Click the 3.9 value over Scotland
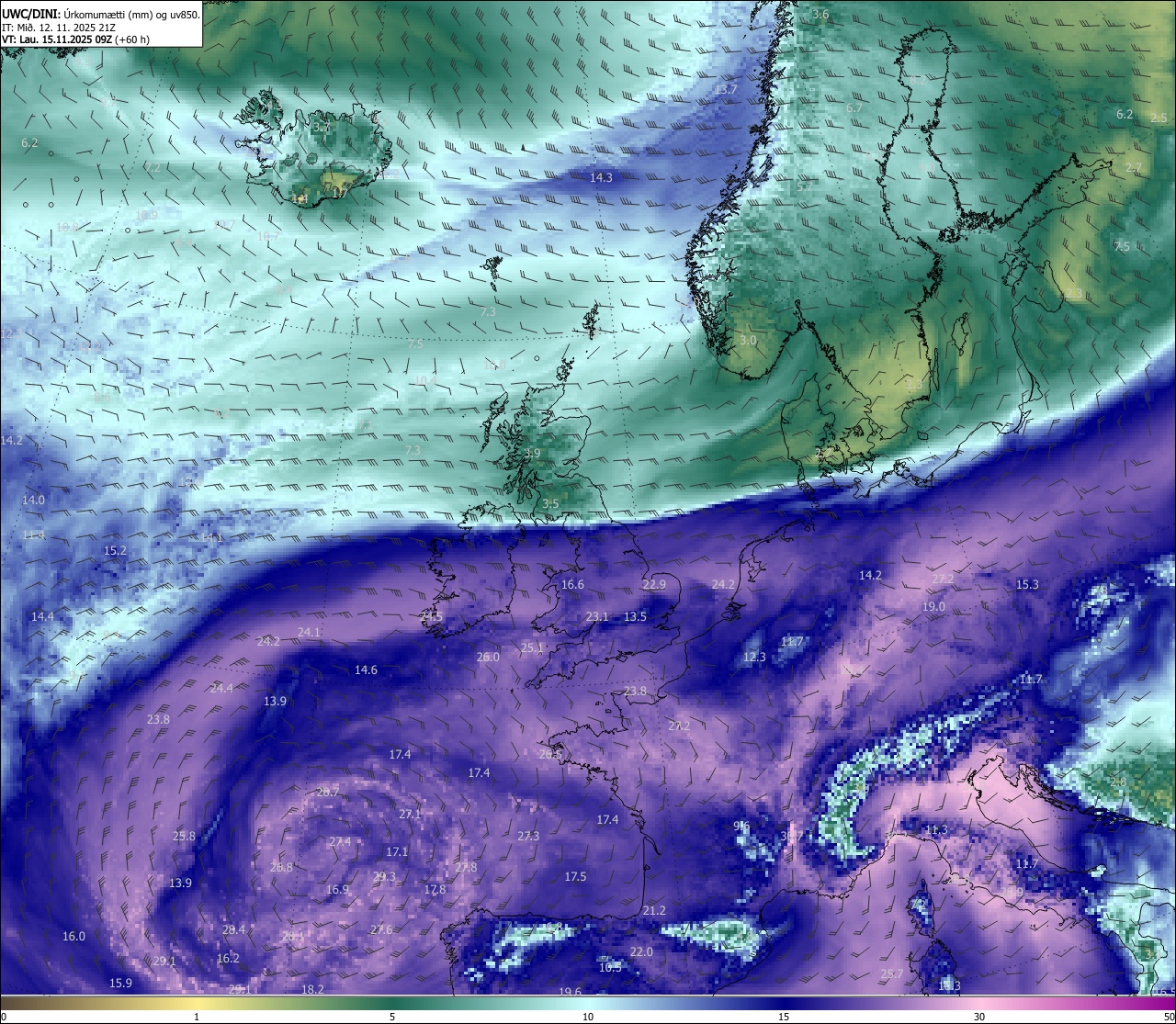This screenshot has width=1176, height=1024. coord(532,453)
